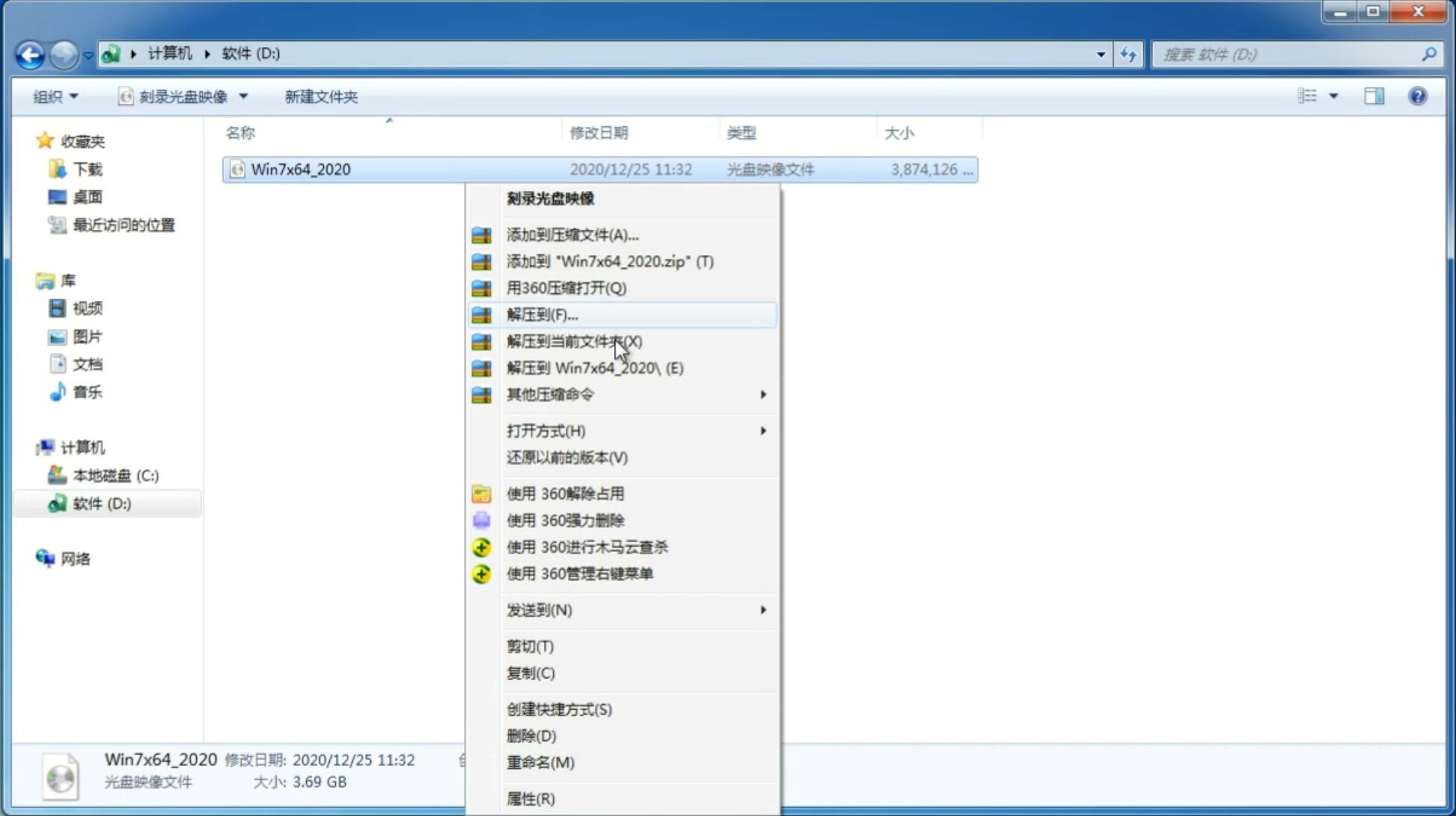Viewport: 1456px width, 816px height.
Task: Click 添加到压缩文件 archive icon
Action: [x=481, y=234]
